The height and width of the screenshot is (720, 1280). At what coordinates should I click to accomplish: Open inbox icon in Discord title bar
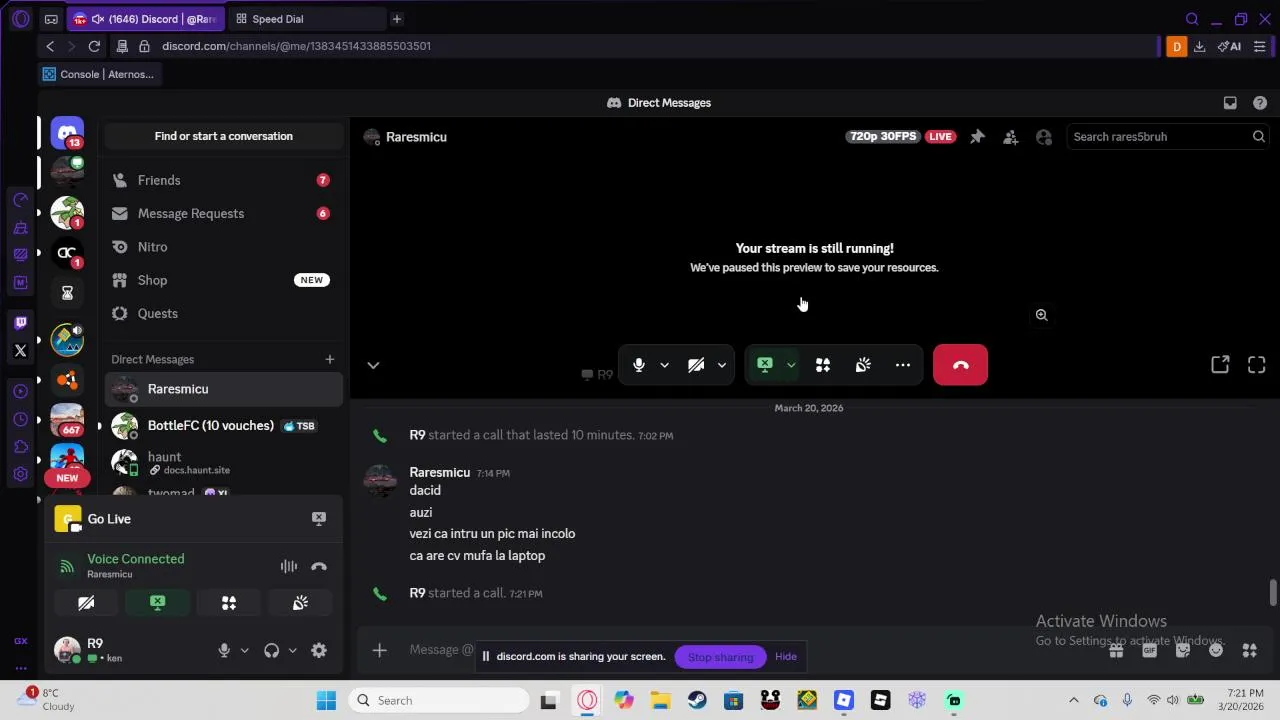click(x=1230, y=103)
